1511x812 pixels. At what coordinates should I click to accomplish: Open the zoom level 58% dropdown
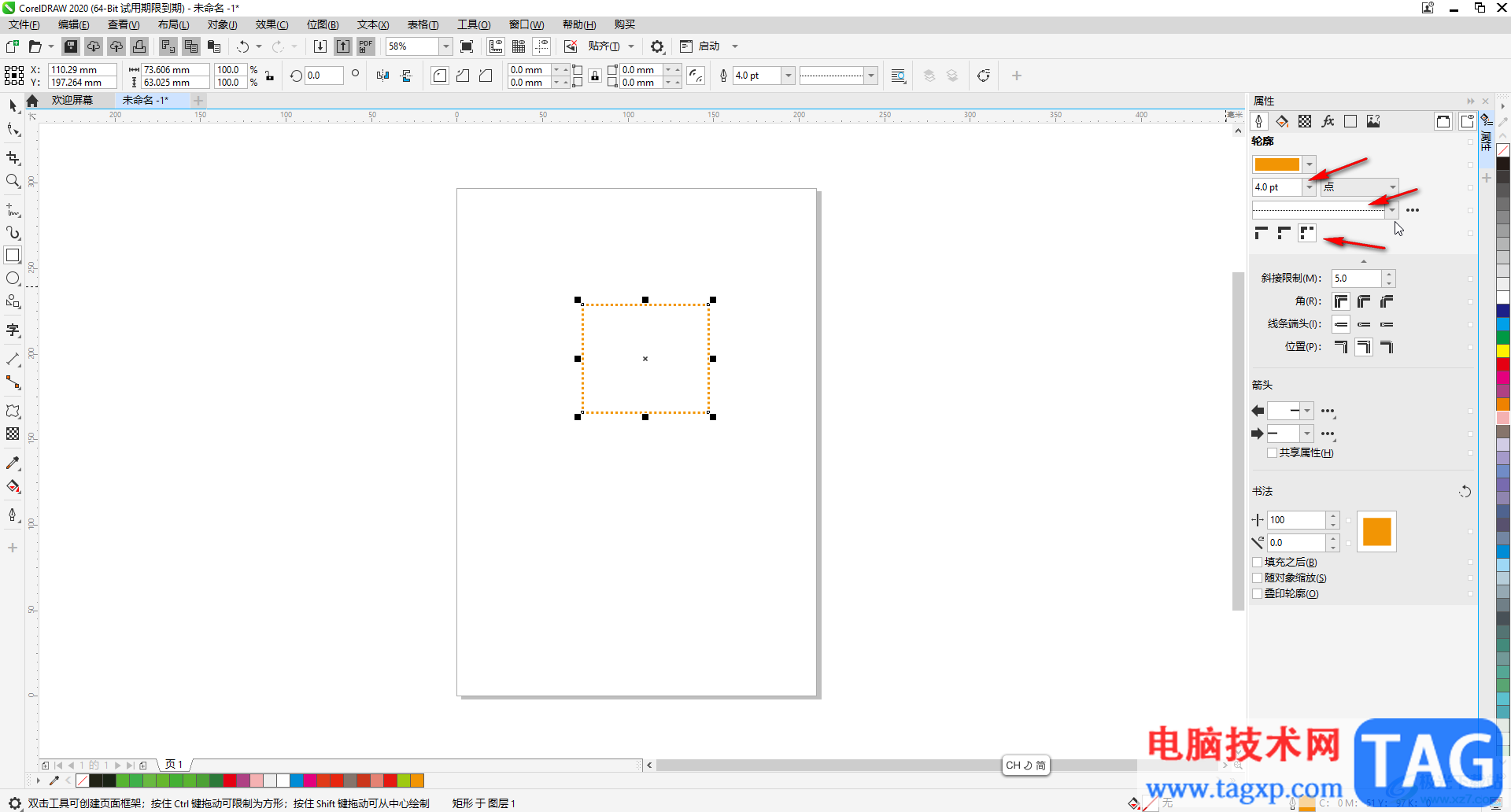[x=445, y=46]
